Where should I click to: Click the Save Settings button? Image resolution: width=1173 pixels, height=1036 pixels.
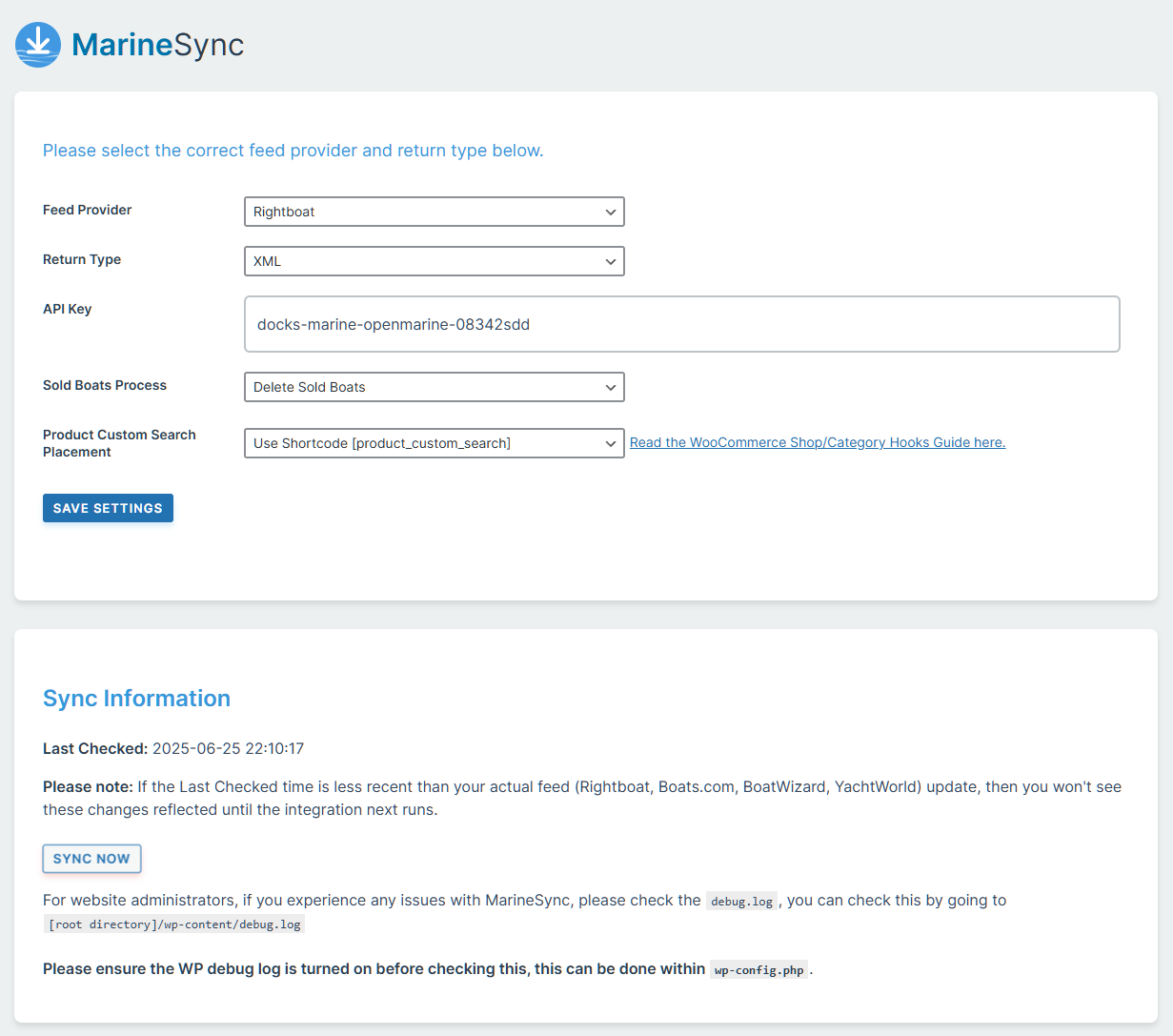108,508
